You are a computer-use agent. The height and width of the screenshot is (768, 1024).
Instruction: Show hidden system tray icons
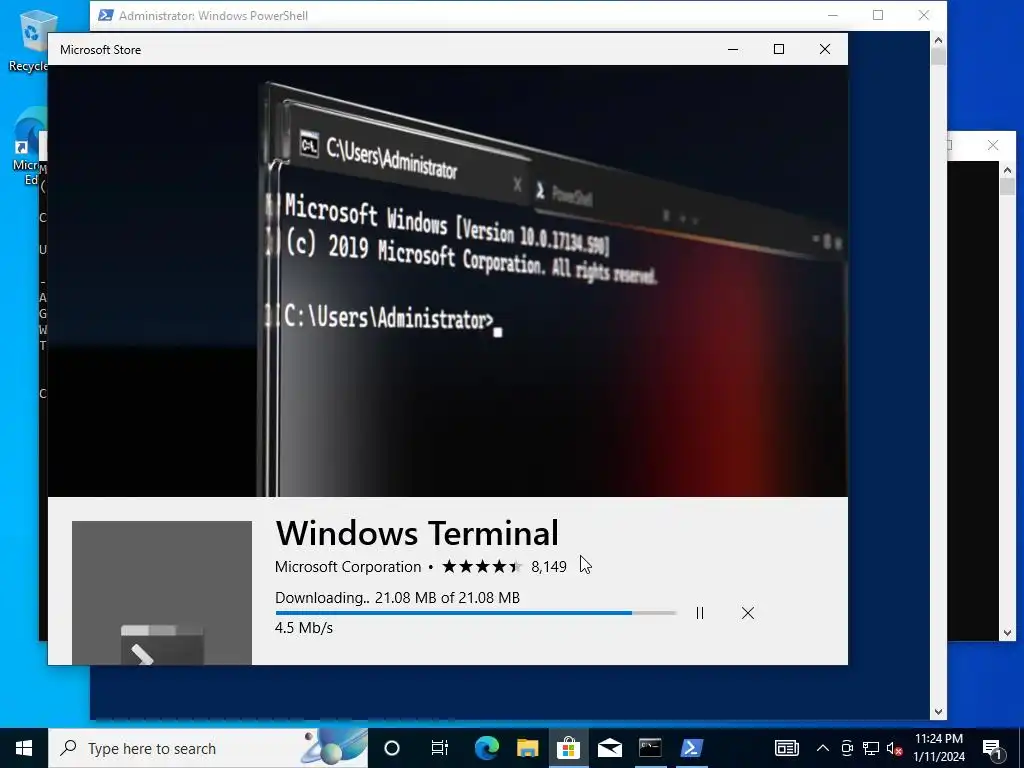pos(823,748)
